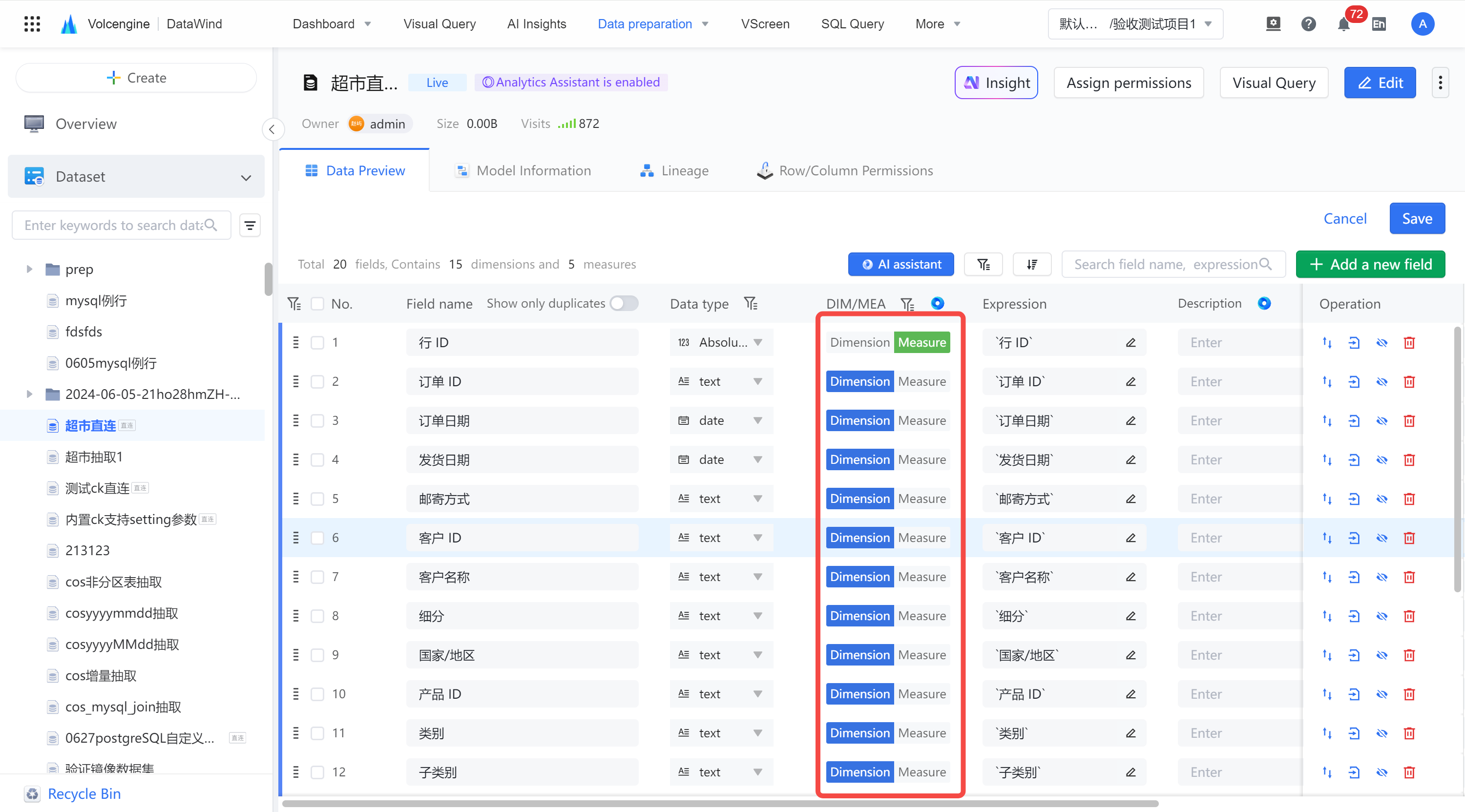Check the checkbox for row 3
The image size is (1465, 812).
point(317,421)
